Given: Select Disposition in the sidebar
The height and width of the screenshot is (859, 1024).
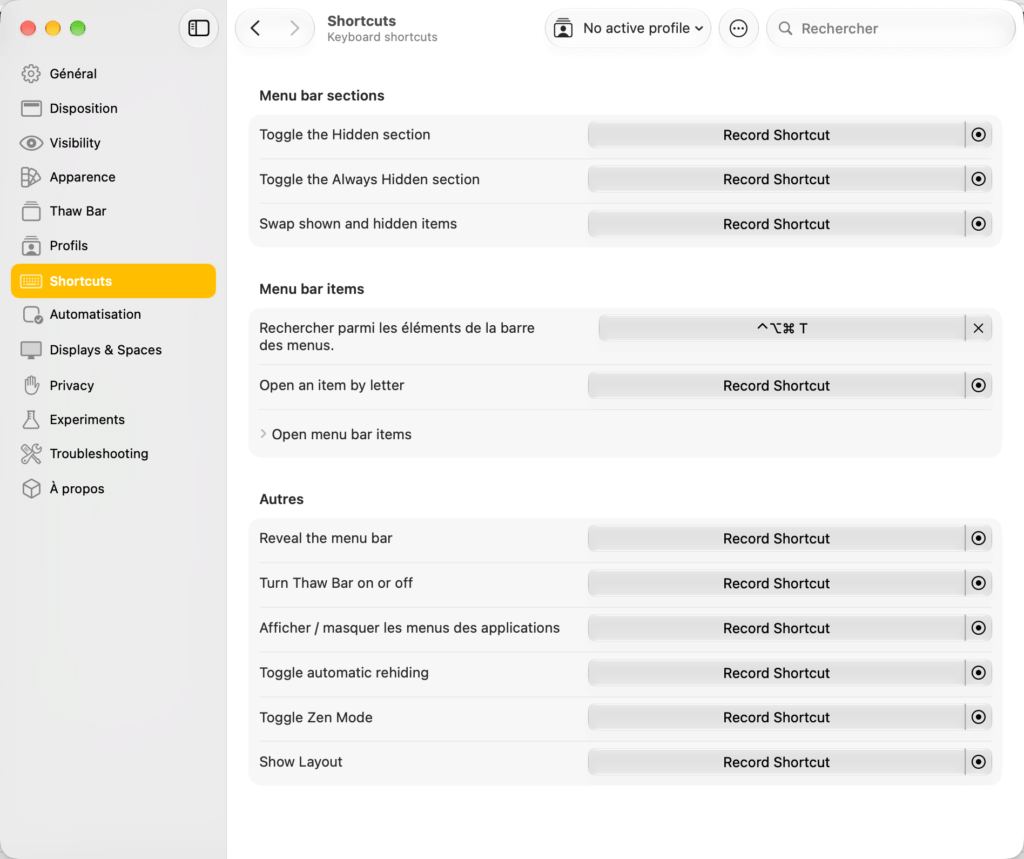Looking at the screenshot, I should point(113,108).
